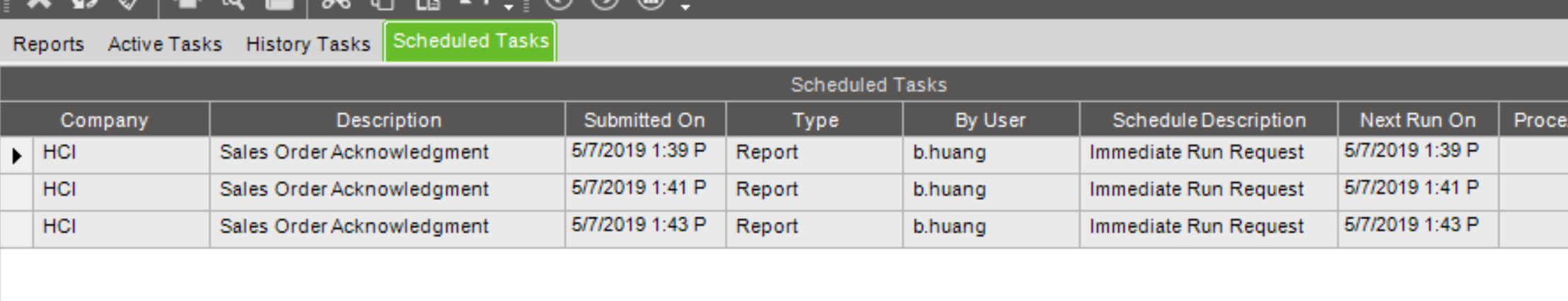Image resolution: width=1568 pixels, height=301 pixels.
Task: Open dropdown arrow after the paste icons
Action: coord(509,7)
